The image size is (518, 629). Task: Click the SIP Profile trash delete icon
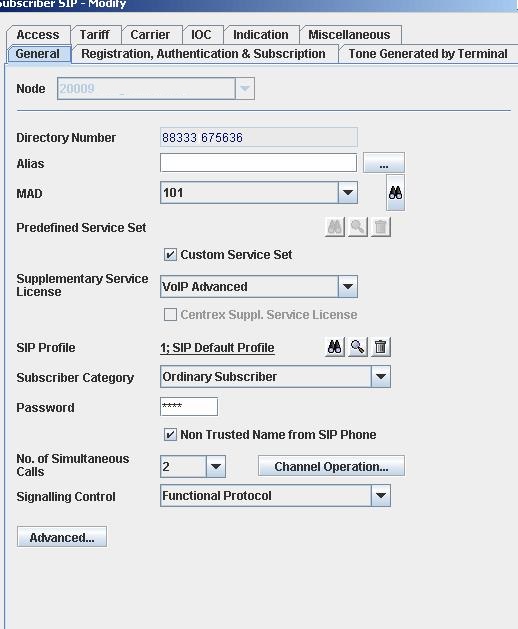tap(380, 347)
